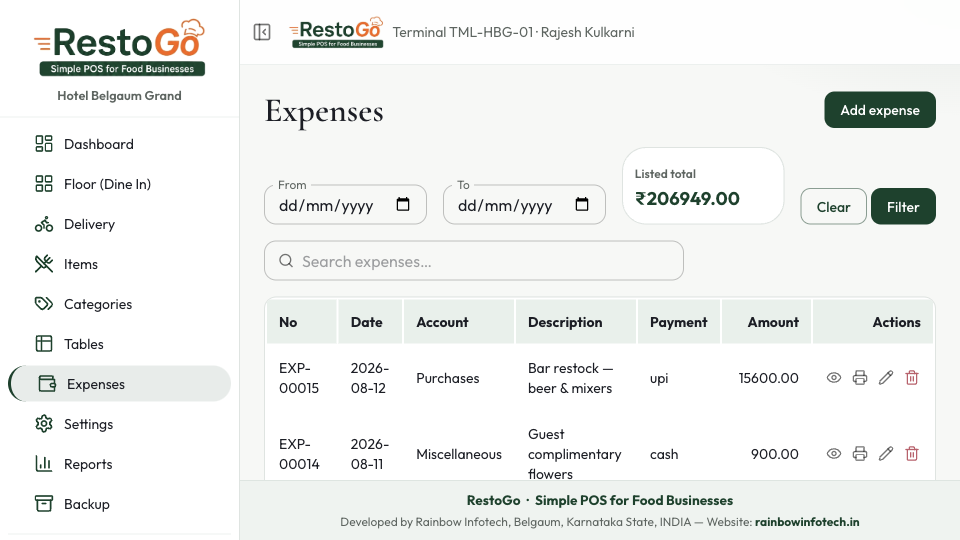Click the Payment column header
Screen dimensions: 960x540
[x=678, y=322]
